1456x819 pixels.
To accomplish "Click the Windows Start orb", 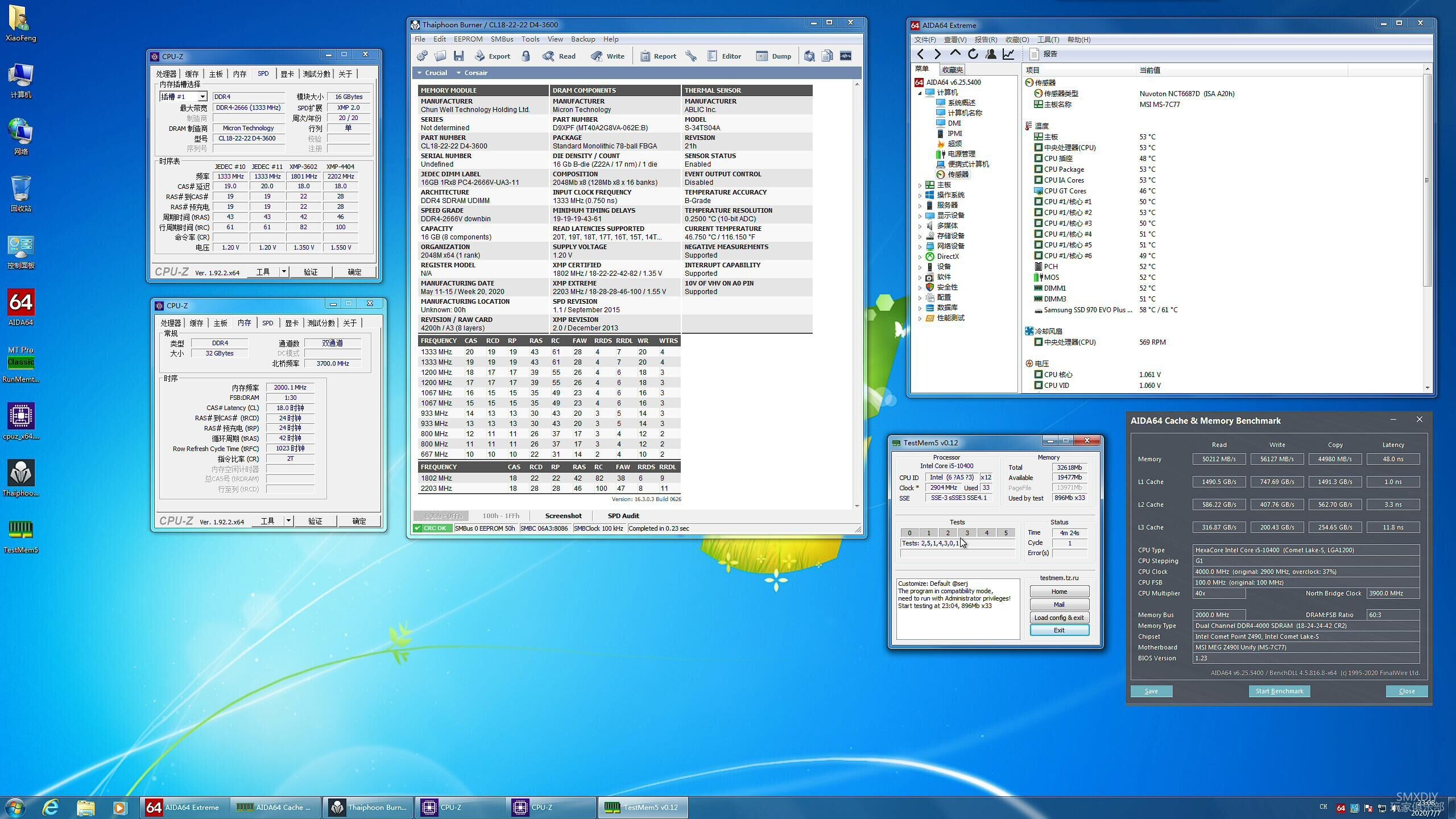I will (x=15, y=807).
